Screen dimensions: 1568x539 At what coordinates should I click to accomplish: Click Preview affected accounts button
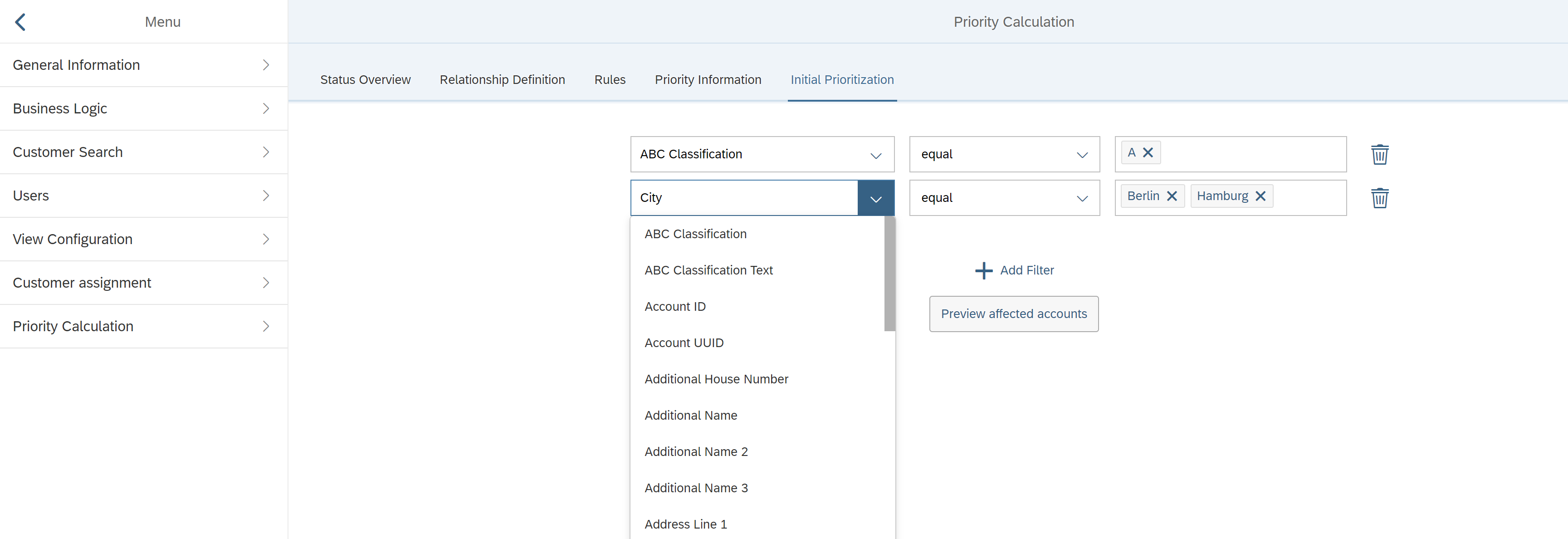tap(1013, 314)
